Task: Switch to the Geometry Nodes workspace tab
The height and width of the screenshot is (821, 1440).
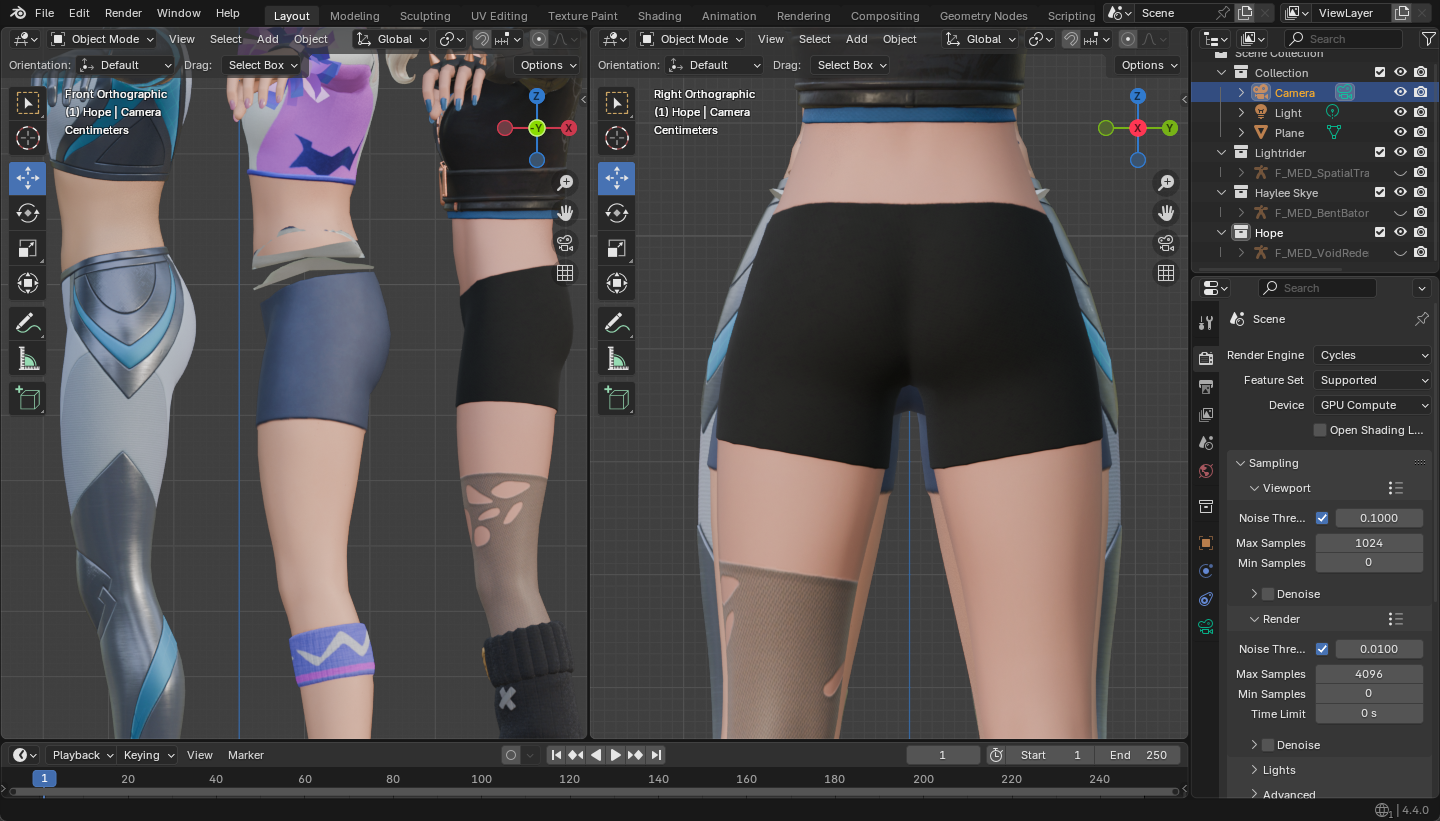Action: point(983,16)
